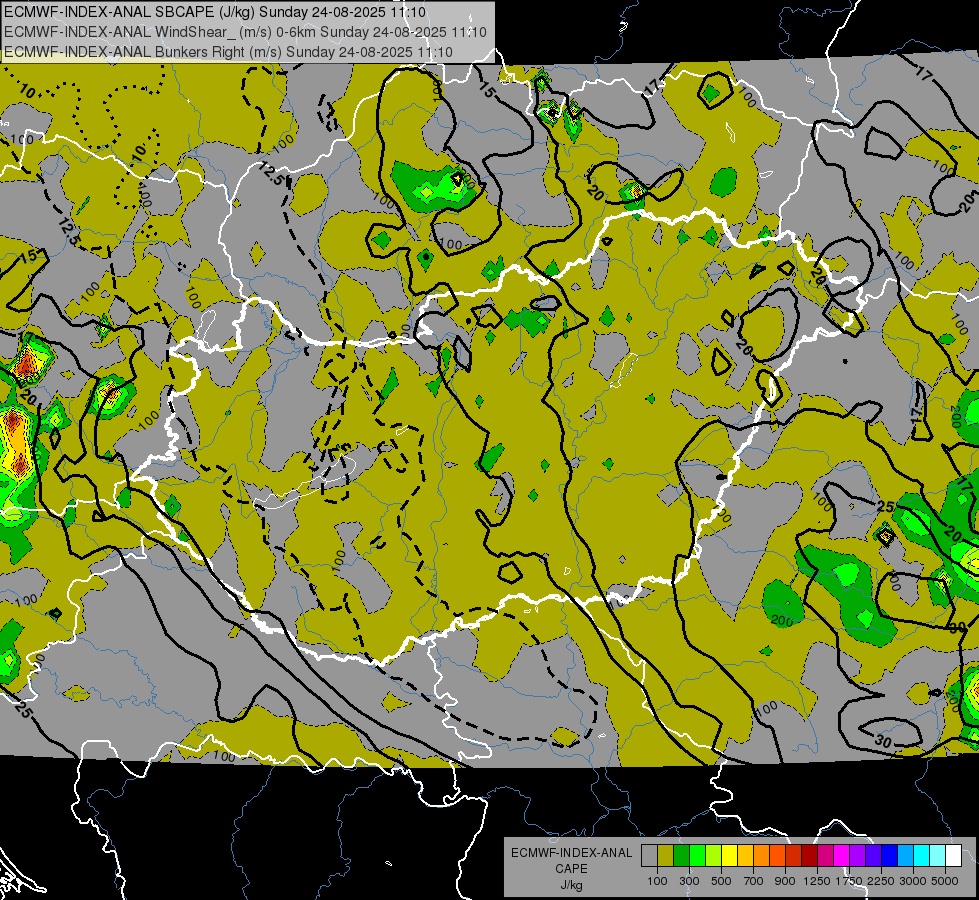The image size is (979, 900).
Task: Click the legend value 500
Action: click(721, 881)
